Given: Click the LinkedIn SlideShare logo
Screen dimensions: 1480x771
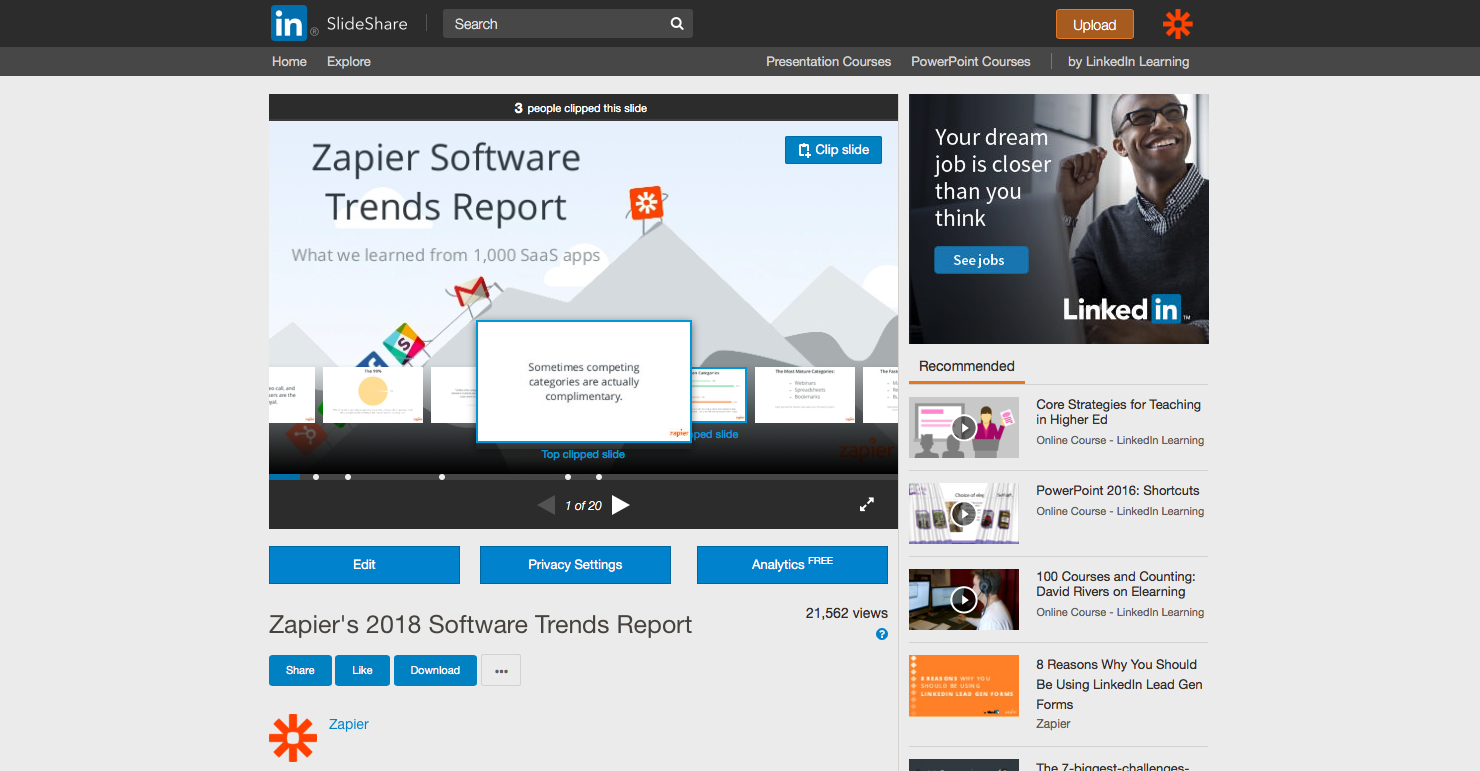Looking at the screenshot, I should point(339,23).
